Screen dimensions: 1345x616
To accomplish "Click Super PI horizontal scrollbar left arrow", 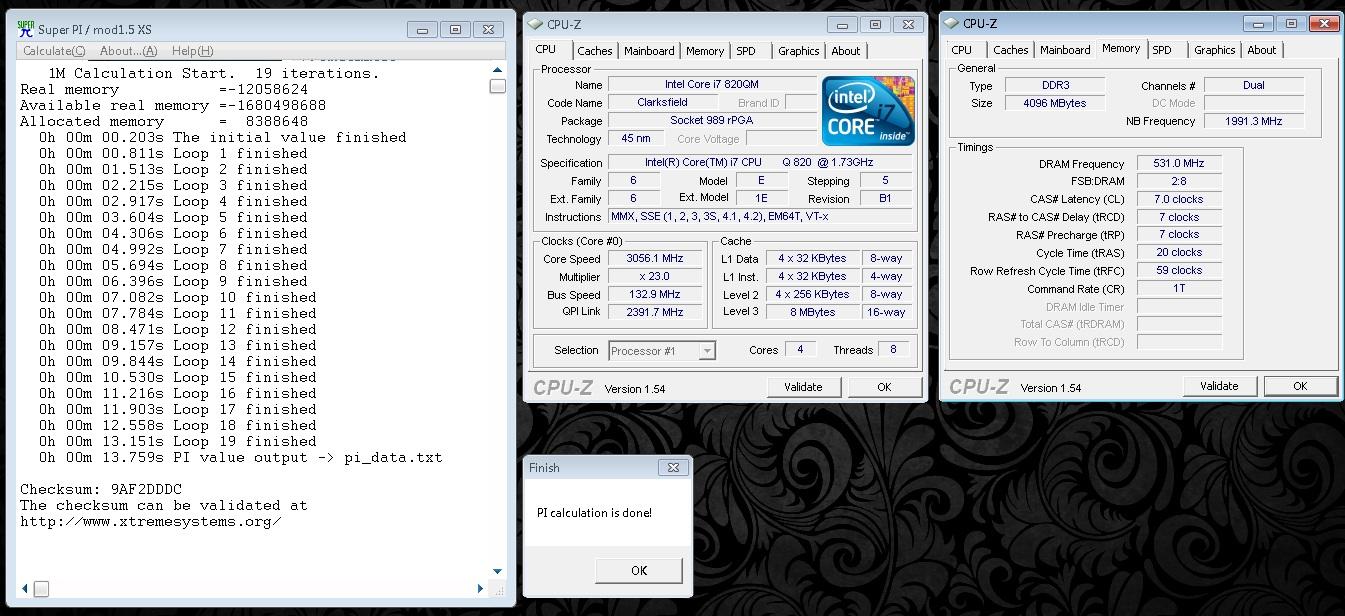I will [x=25, y=589].
